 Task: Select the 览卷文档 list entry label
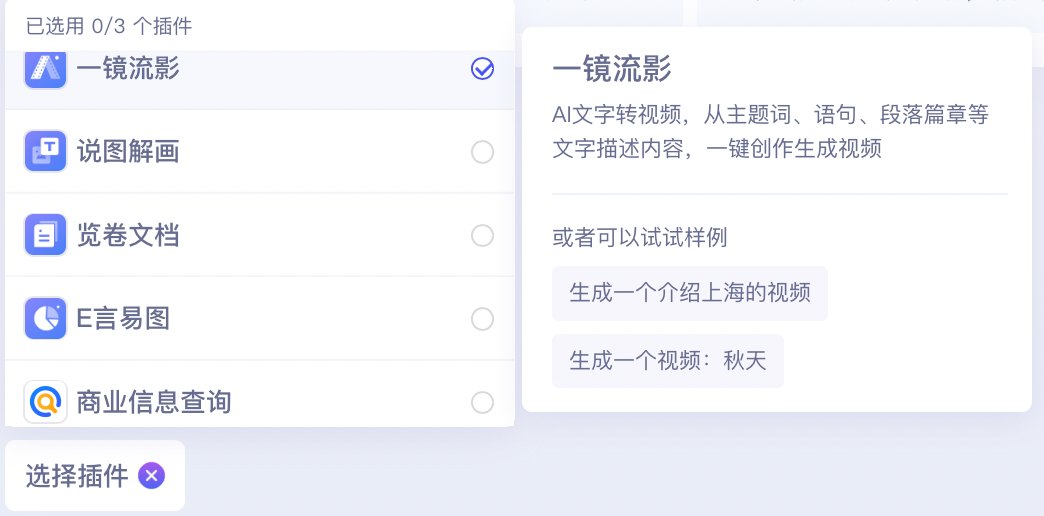coord(128,236)
